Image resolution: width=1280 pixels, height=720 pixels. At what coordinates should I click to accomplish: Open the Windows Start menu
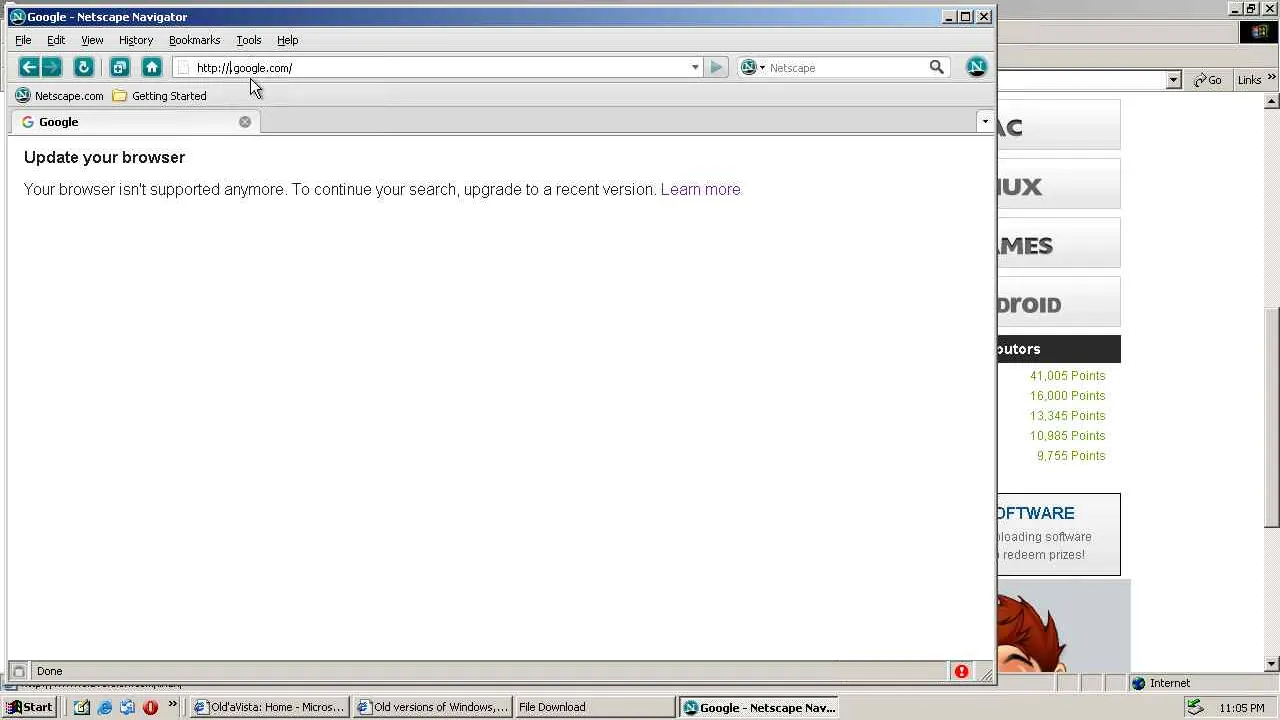(30, 707)
